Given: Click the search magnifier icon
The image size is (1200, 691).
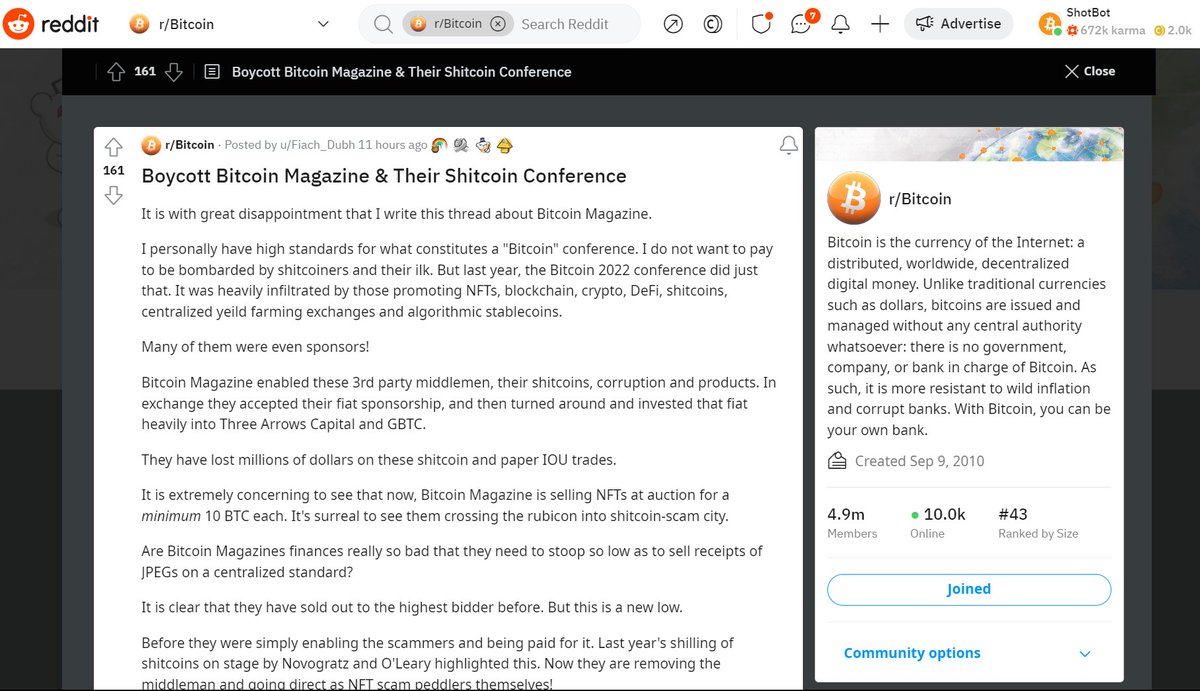Looking at the screenshot, I should 383,24.
